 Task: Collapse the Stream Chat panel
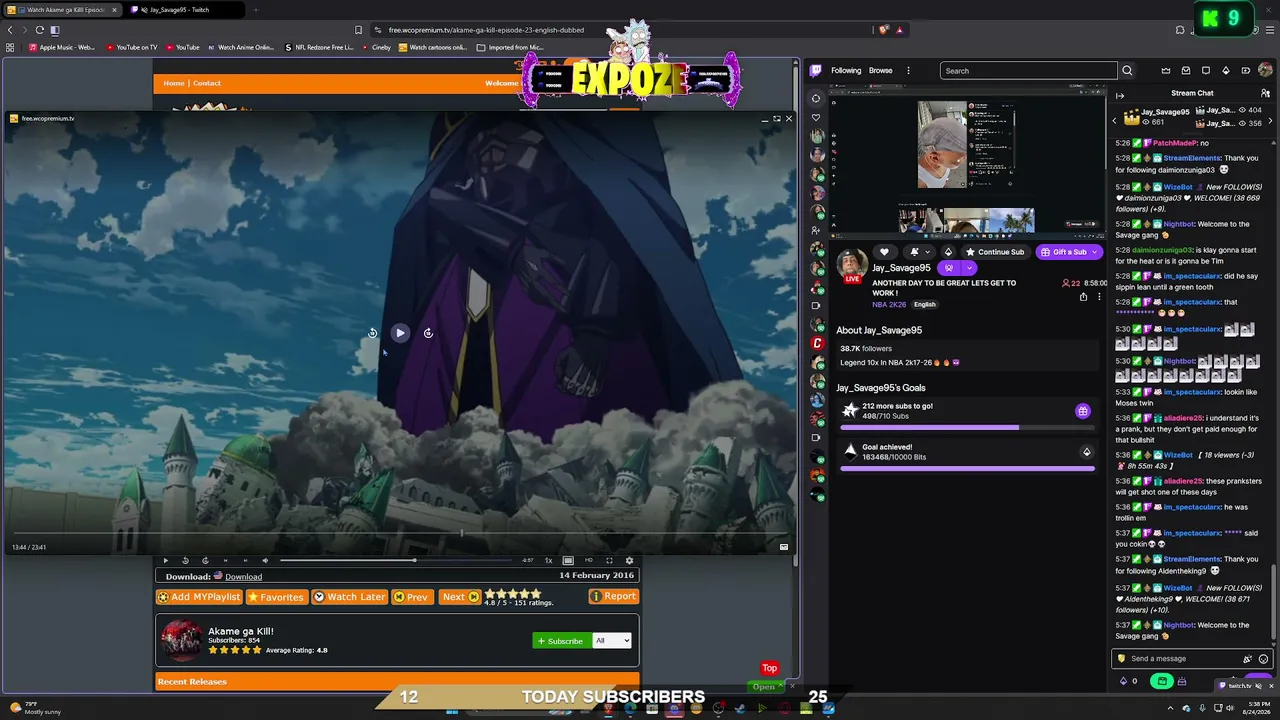coord(1120,95)
